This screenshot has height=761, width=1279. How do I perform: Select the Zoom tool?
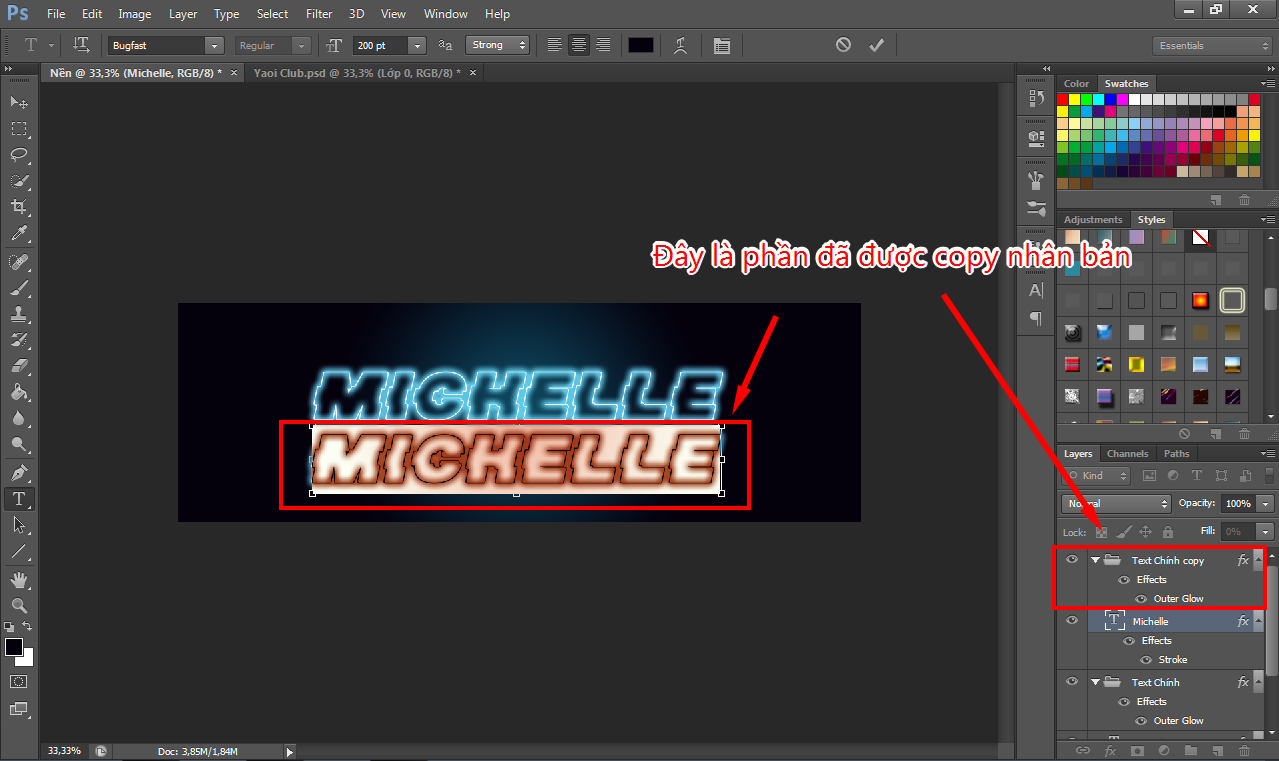click(19, 605)
